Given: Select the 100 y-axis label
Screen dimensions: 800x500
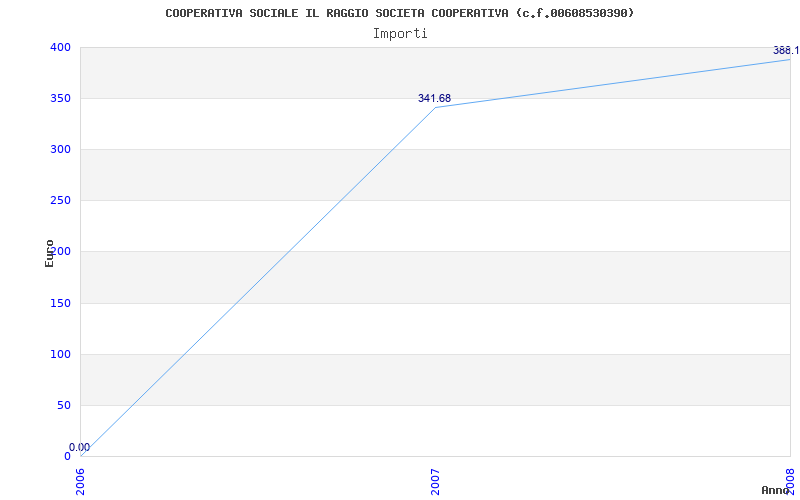Looking at the screenshot, I should (x=60, y=355).
